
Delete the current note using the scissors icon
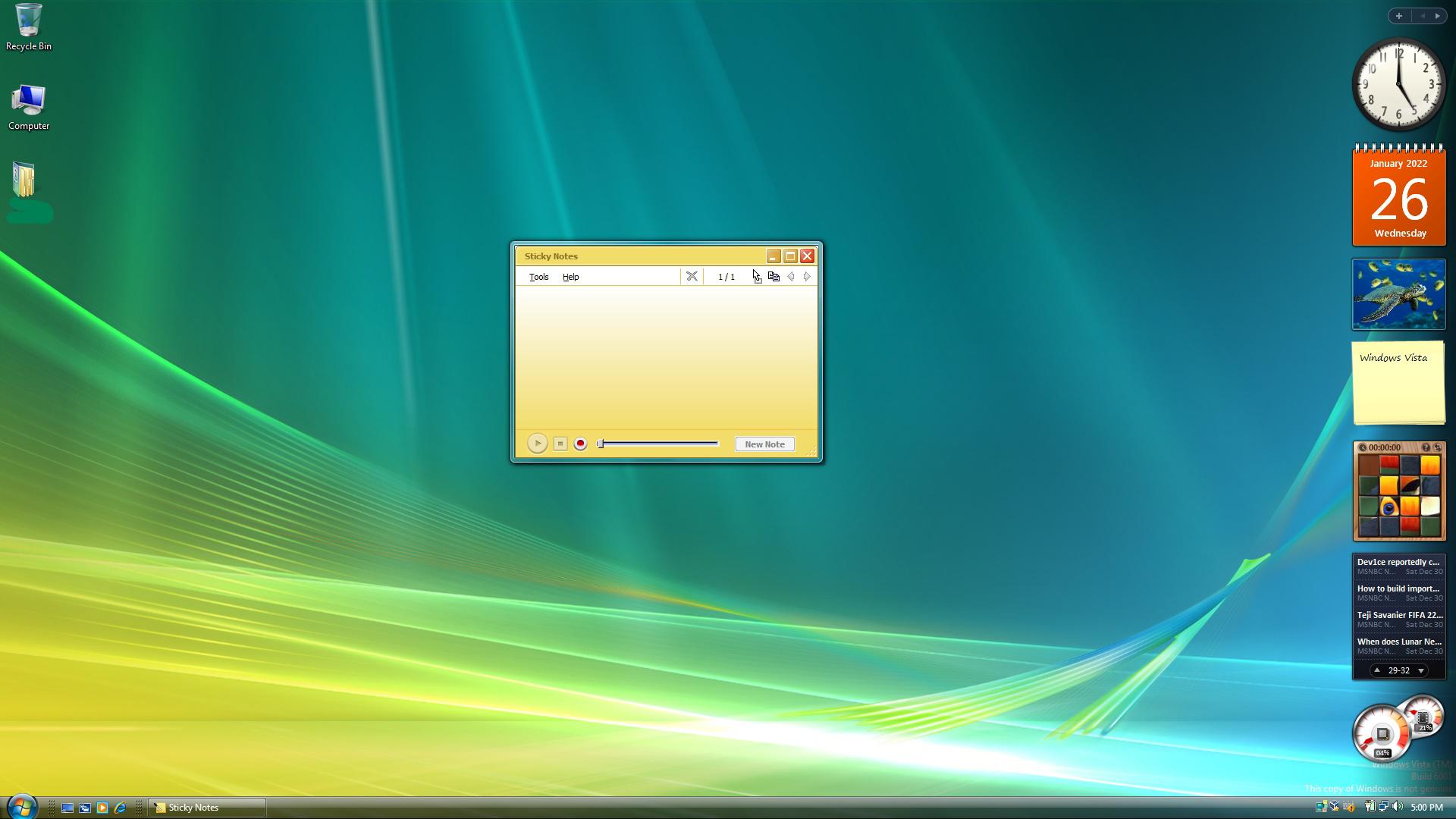pyautogui.click(x=692, y=276)
